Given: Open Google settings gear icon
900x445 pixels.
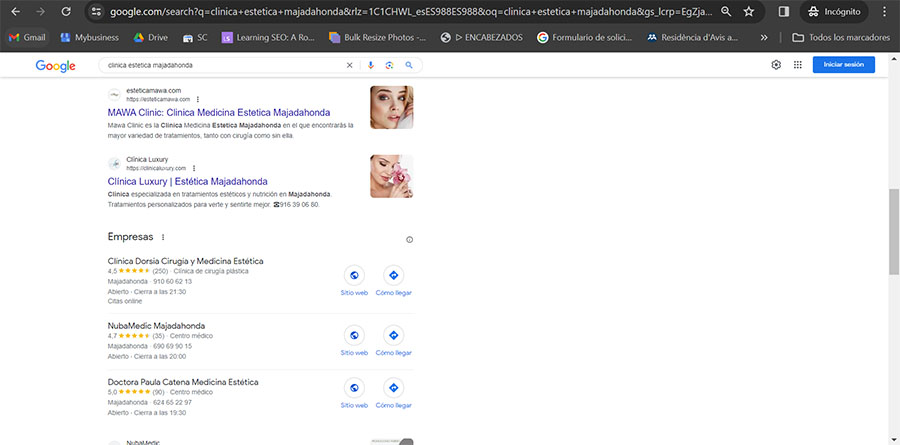Looking at the screenshot, I should 776,65.
